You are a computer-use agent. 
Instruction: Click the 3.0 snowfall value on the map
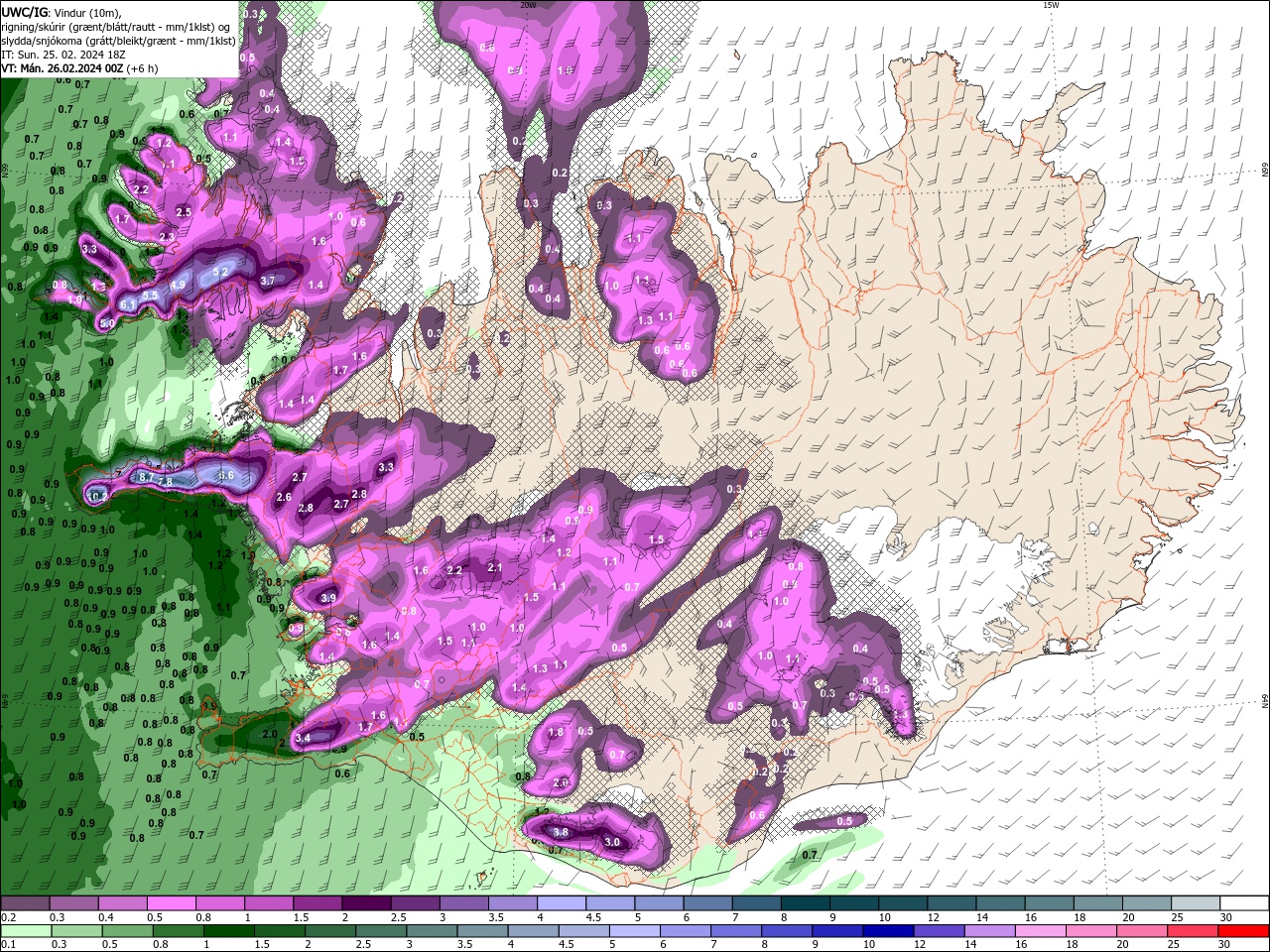click(x=612, y=842)
